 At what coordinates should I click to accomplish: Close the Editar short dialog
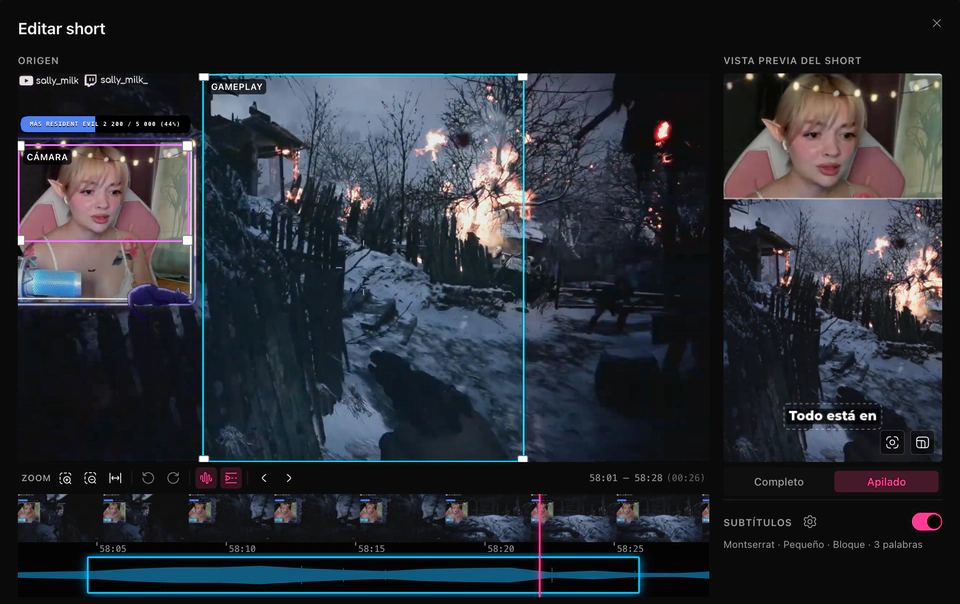937,23
